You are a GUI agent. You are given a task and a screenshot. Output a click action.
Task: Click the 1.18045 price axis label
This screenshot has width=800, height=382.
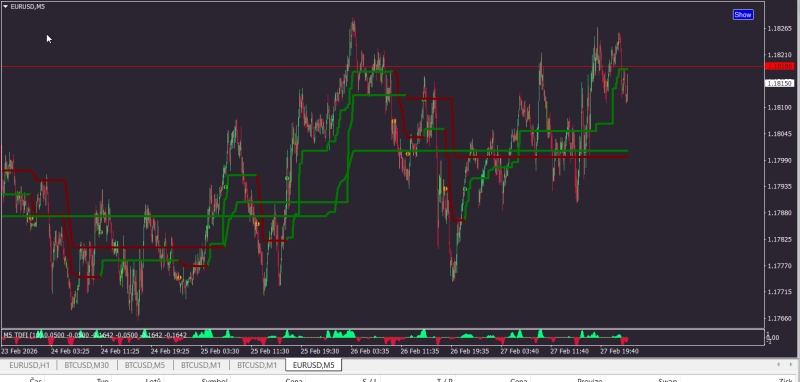click(780, 134)
